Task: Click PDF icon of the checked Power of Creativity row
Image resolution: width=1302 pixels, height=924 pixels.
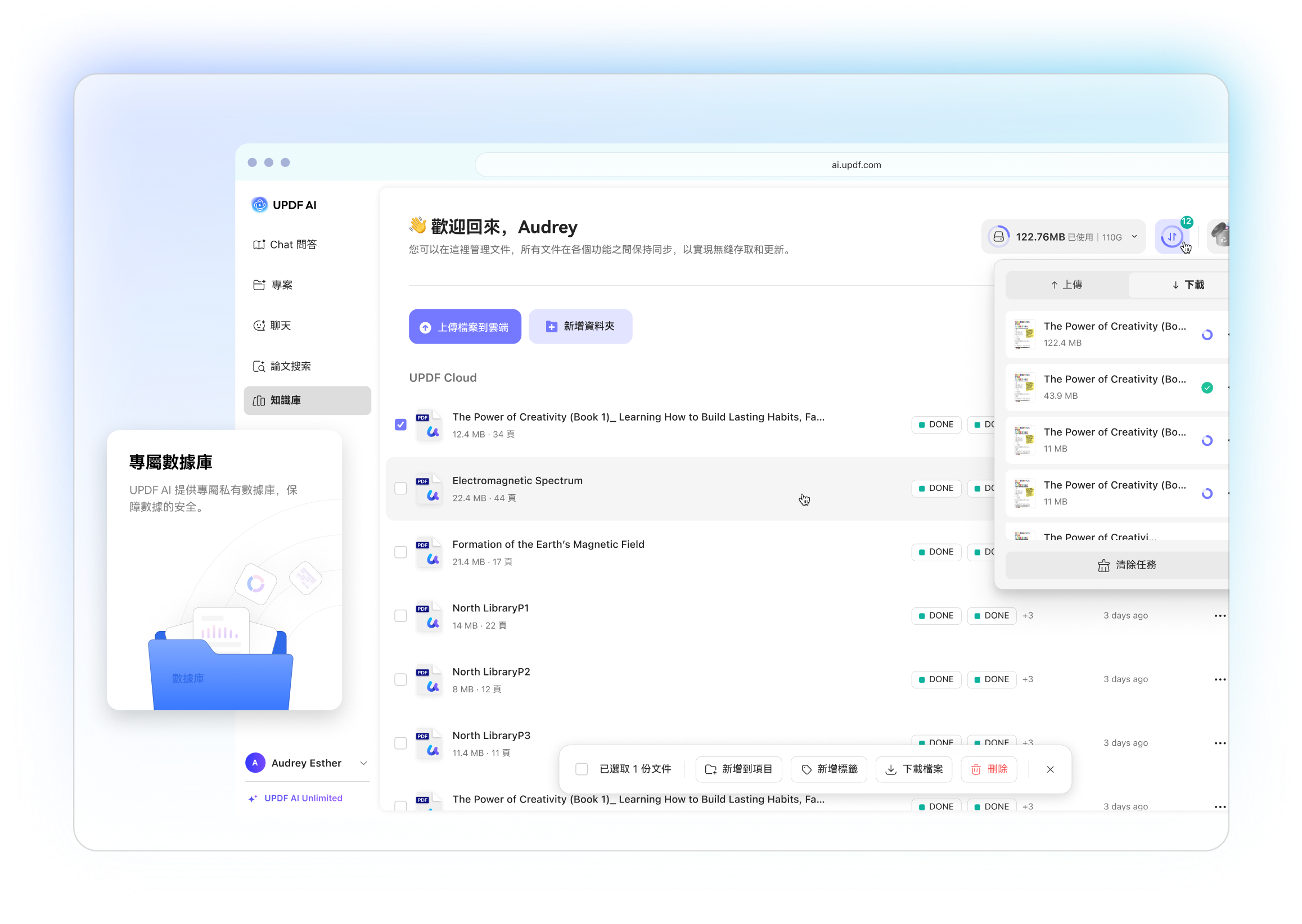Action: pos(429,425)
